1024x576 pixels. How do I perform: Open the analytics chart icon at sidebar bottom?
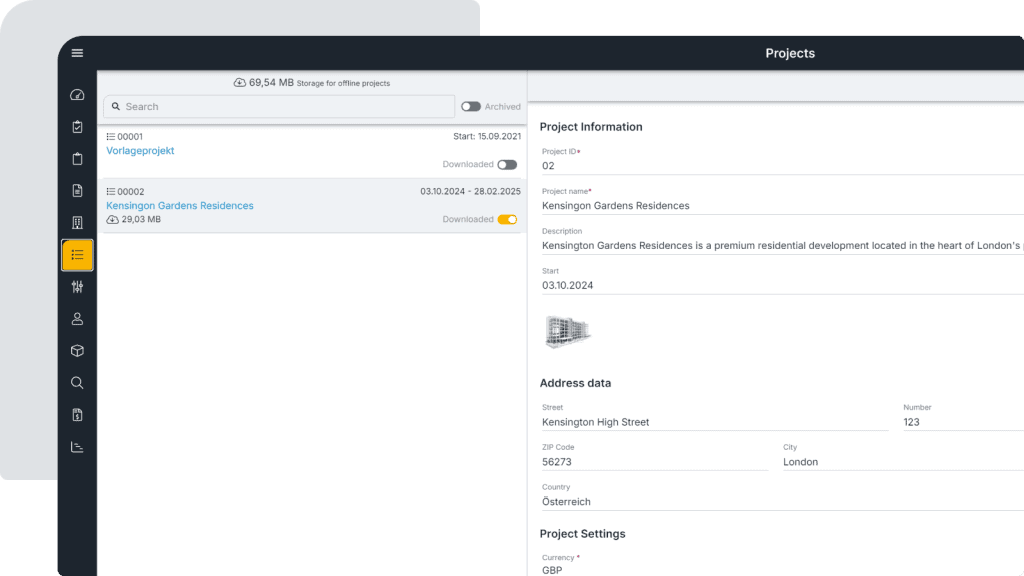pos(77,446)
